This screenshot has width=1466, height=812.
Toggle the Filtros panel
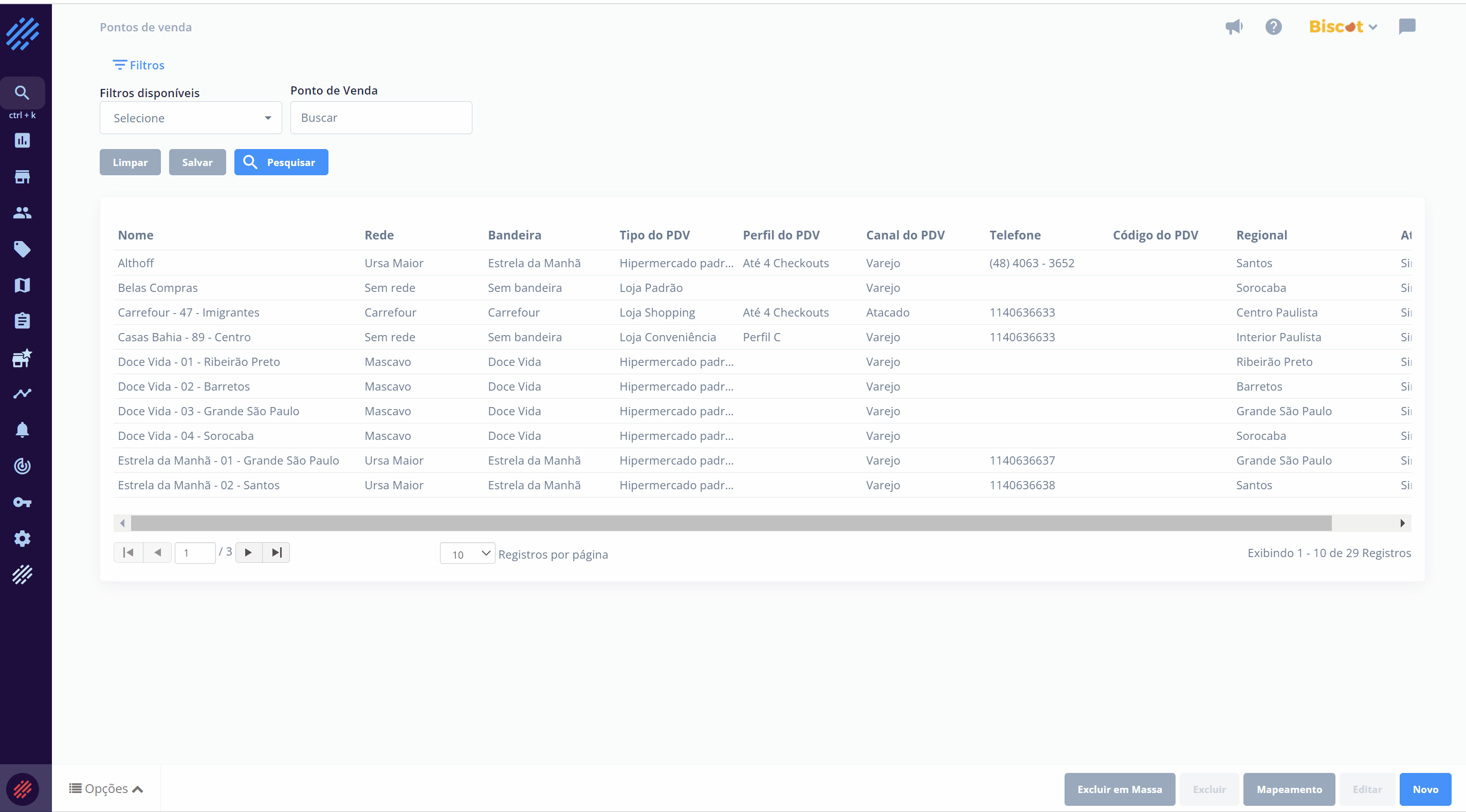pyautogui.click(x=139, y=65)
